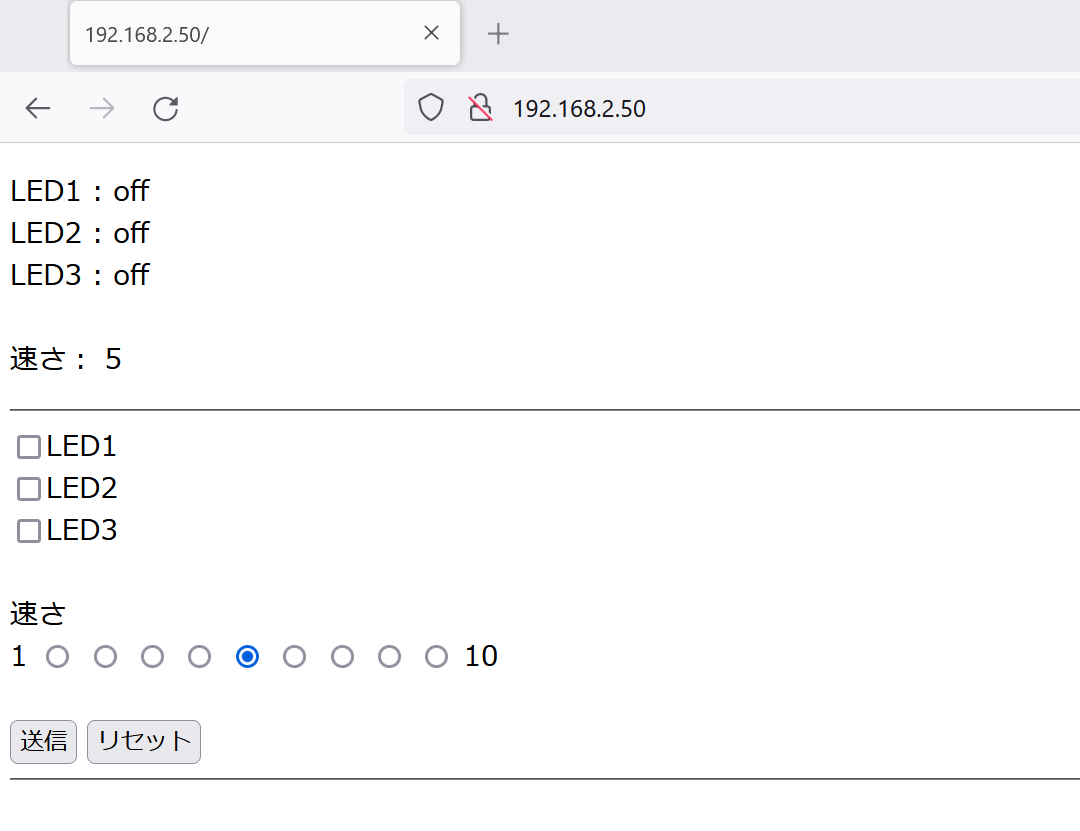Choose the third speed radio button
The width and height of the screenshot is (1080, 831).
(152, 657)
